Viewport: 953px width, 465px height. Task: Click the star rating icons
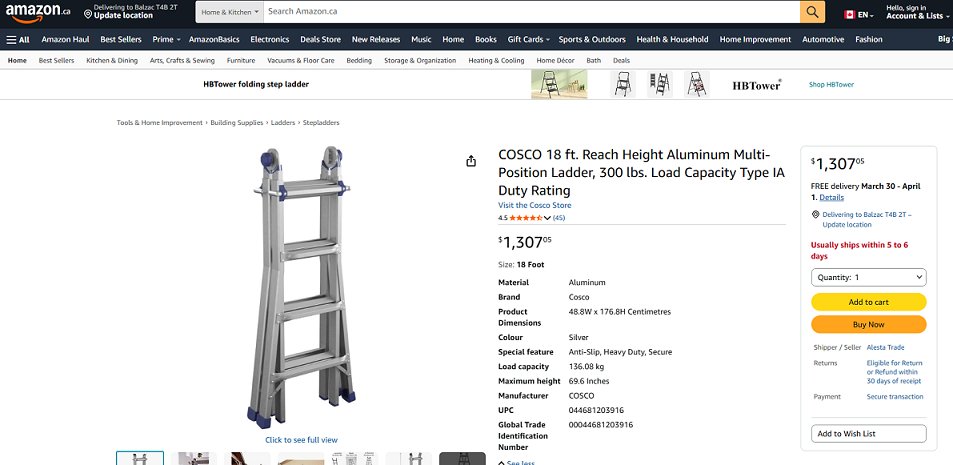pyautogui.click(x=525, y=218)
